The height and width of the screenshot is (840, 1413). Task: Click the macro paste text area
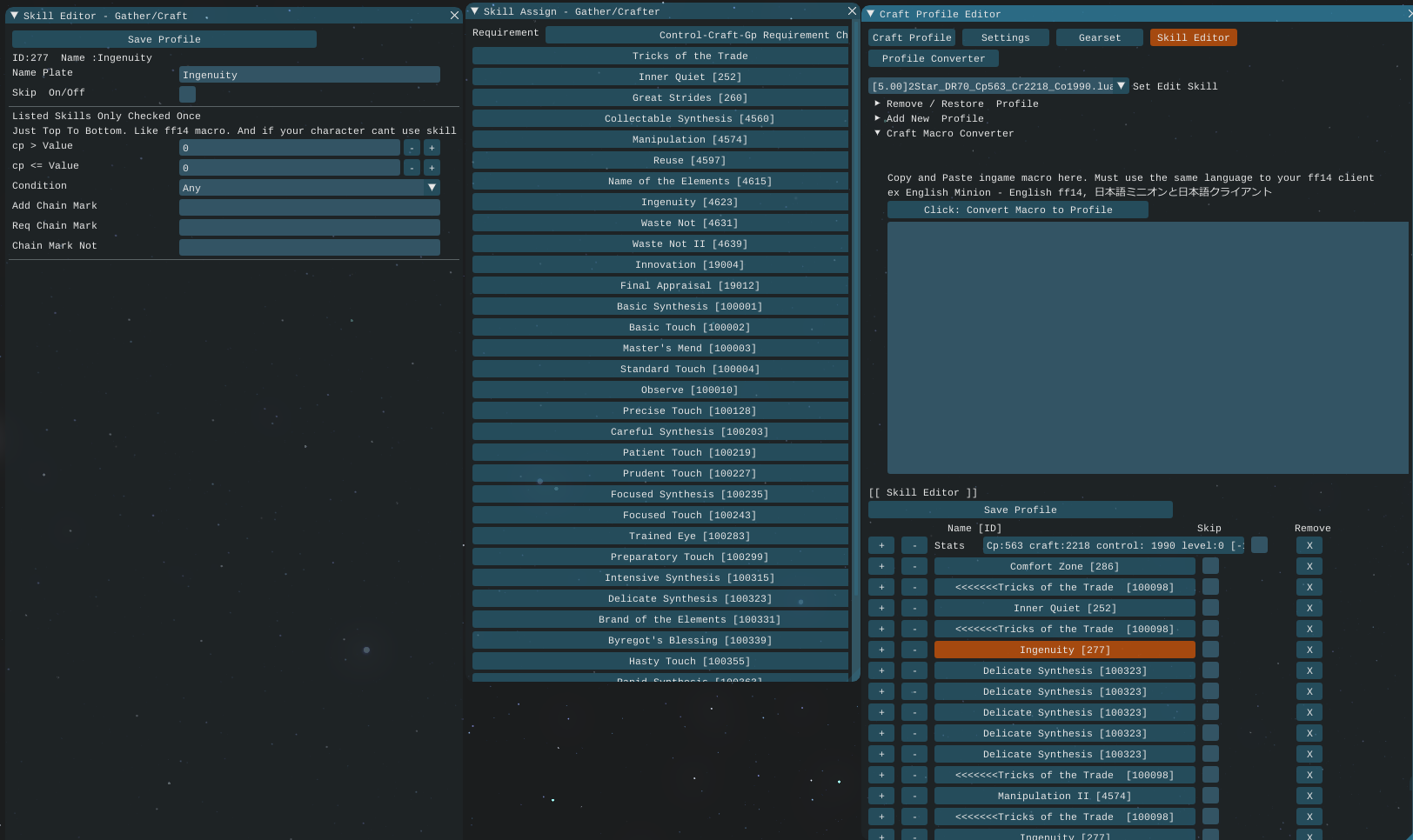[x=1148, y=348]
